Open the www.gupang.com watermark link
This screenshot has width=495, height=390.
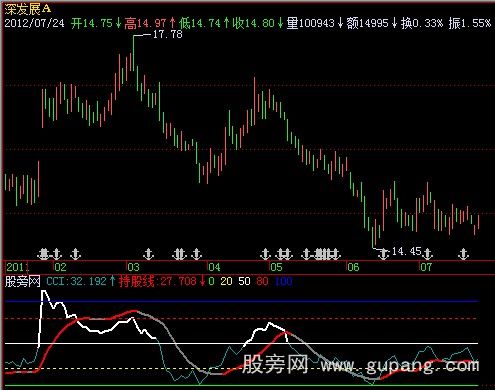(x=400, y=366)
